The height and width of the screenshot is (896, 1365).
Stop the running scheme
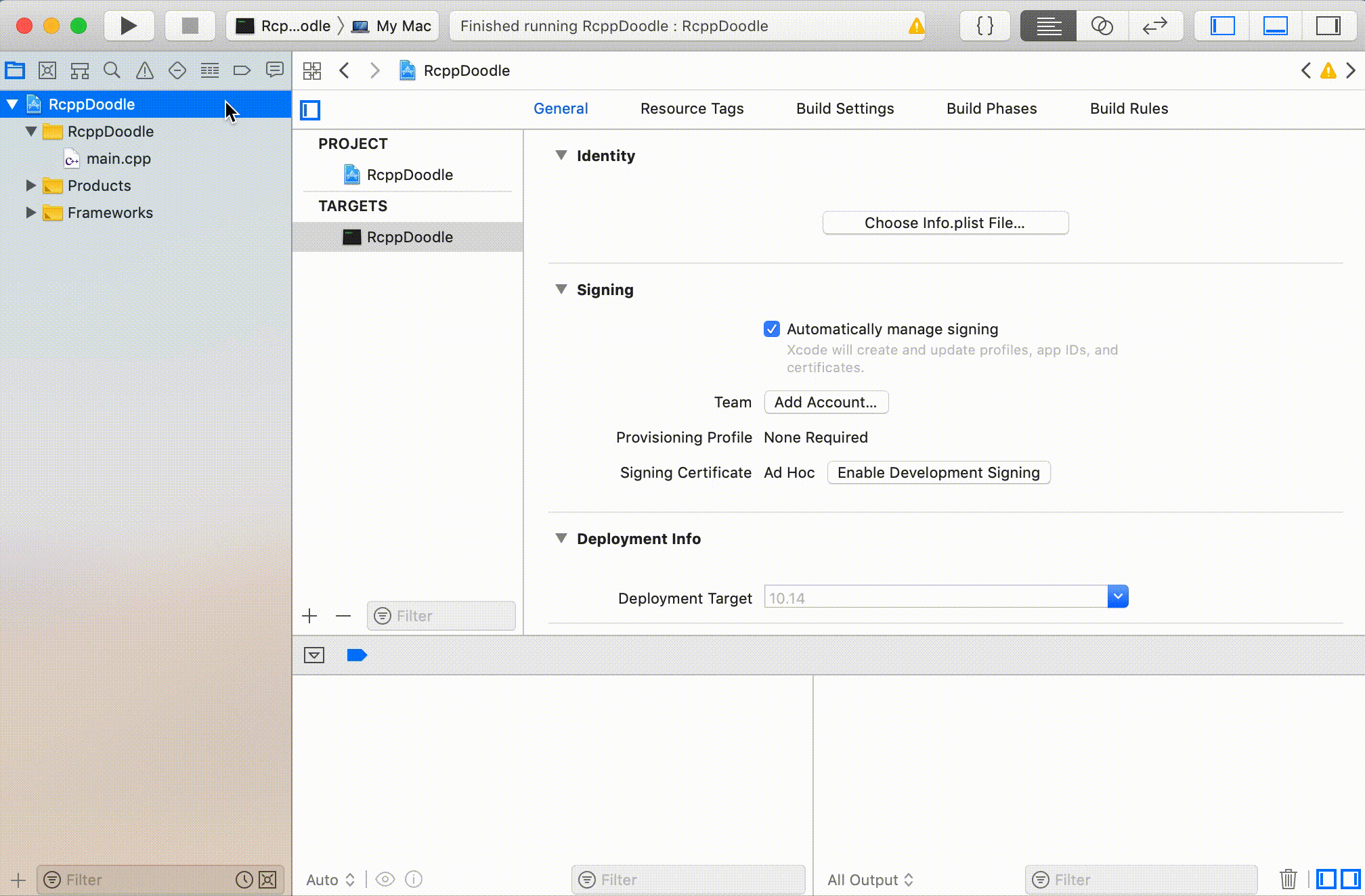click(x=190, y=26)
